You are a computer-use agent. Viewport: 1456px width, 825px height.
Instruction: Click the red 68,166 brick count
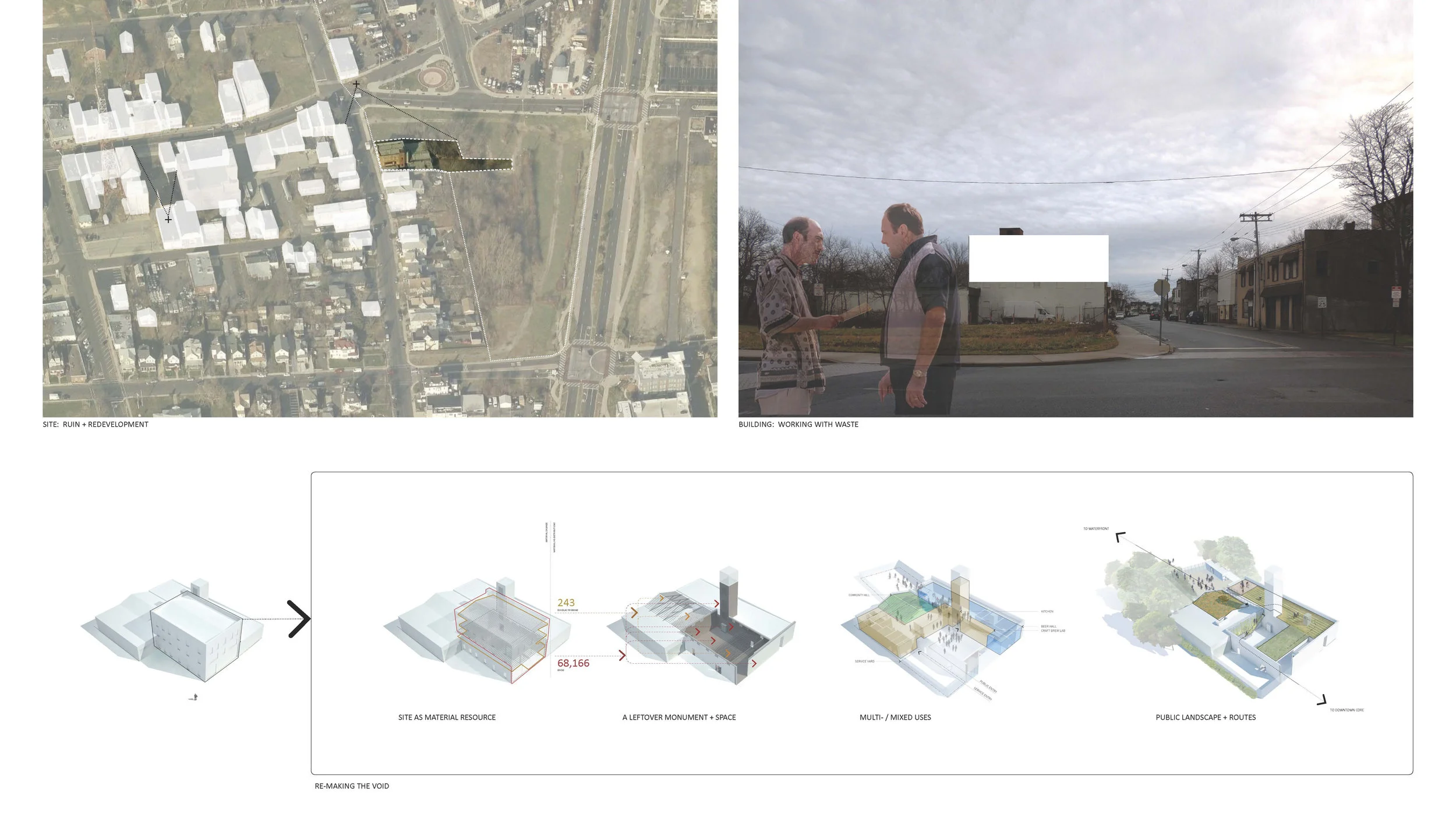pyautogui.click(x=573, y=663)
